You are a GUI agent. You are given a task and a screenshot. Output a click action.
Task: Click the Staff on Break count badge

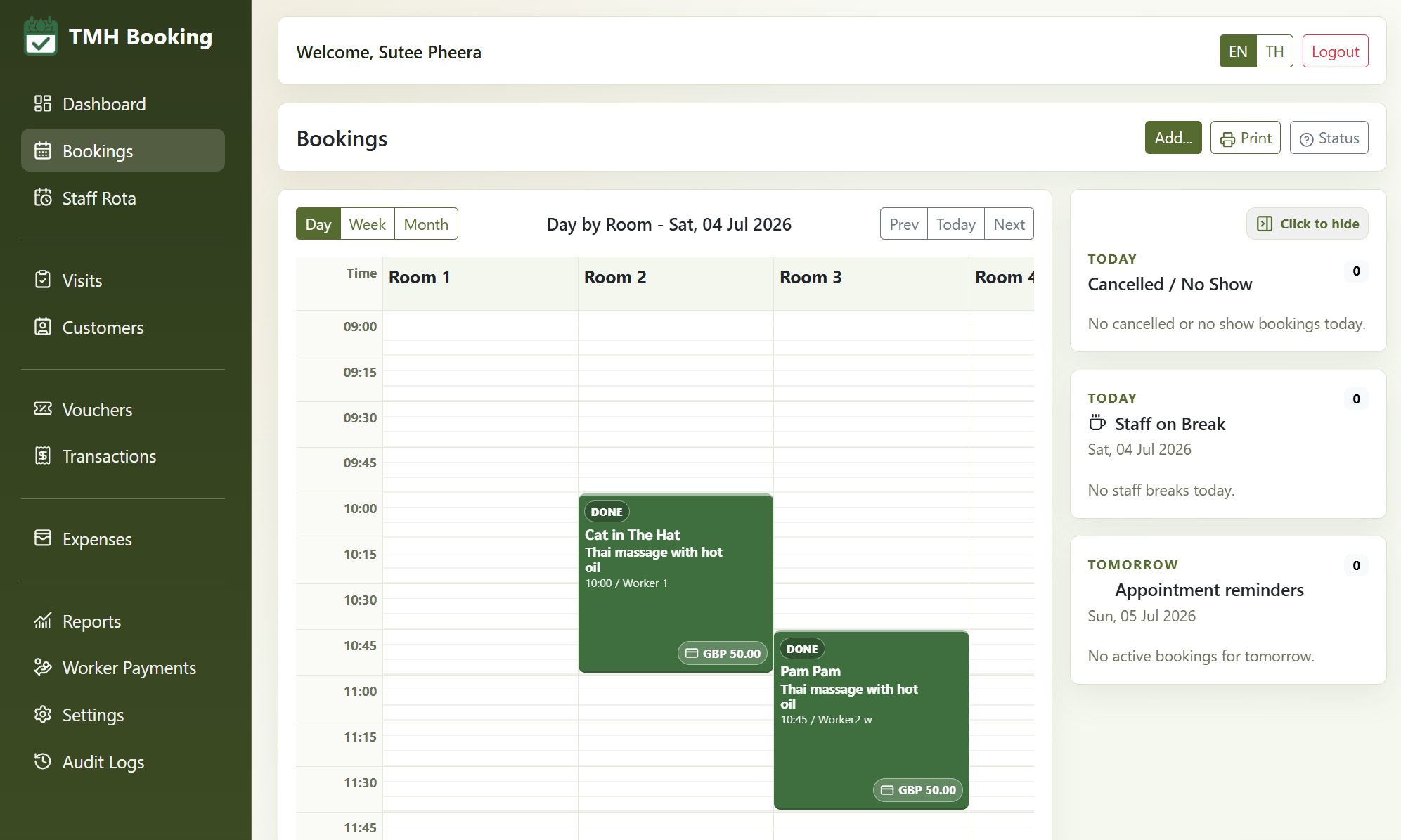(1356, 399)
